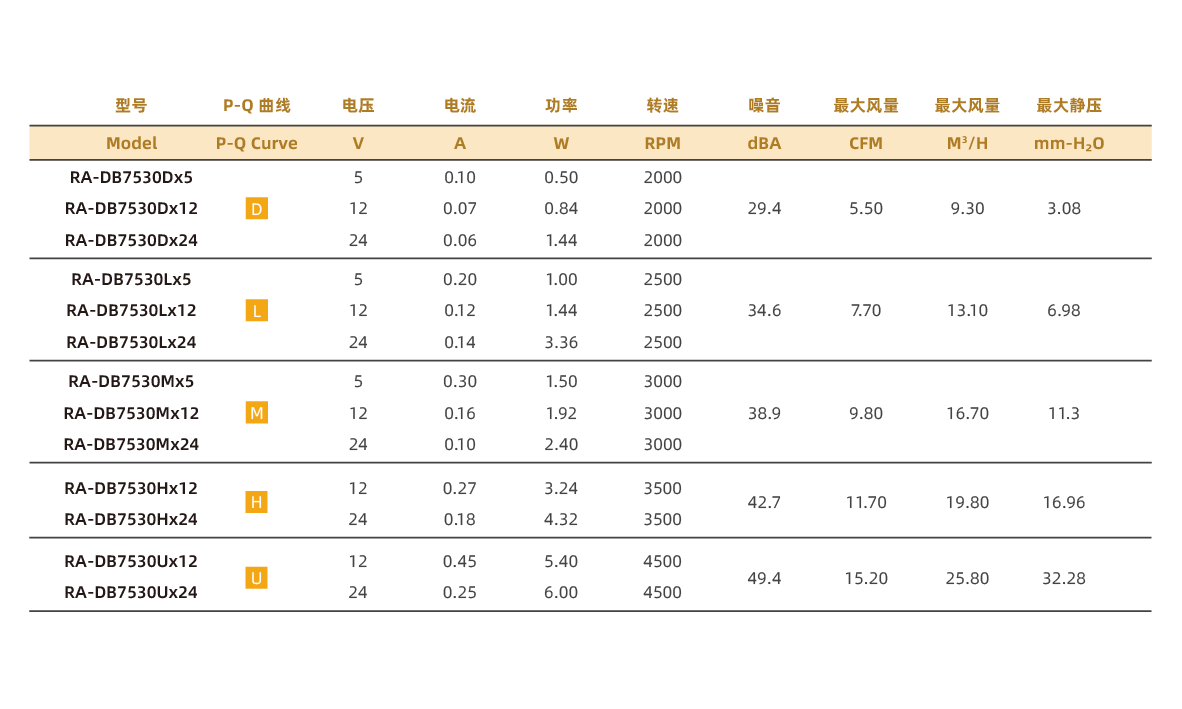This screenshot has width=1182, height=709.
Task: Select model RA-DB7530Lx12
Action: (x=131, y=310)
